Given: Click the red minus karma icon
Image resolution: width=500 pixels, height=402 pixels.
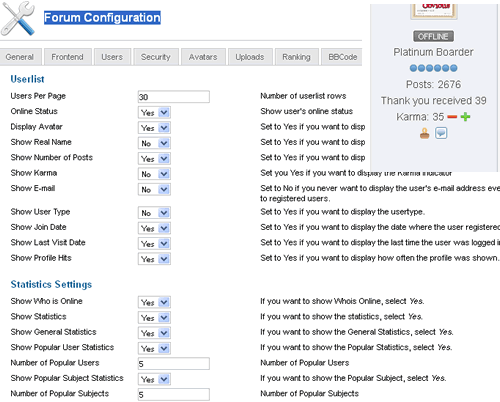Looking at the screenshot, I should click(x=452, y=117).
